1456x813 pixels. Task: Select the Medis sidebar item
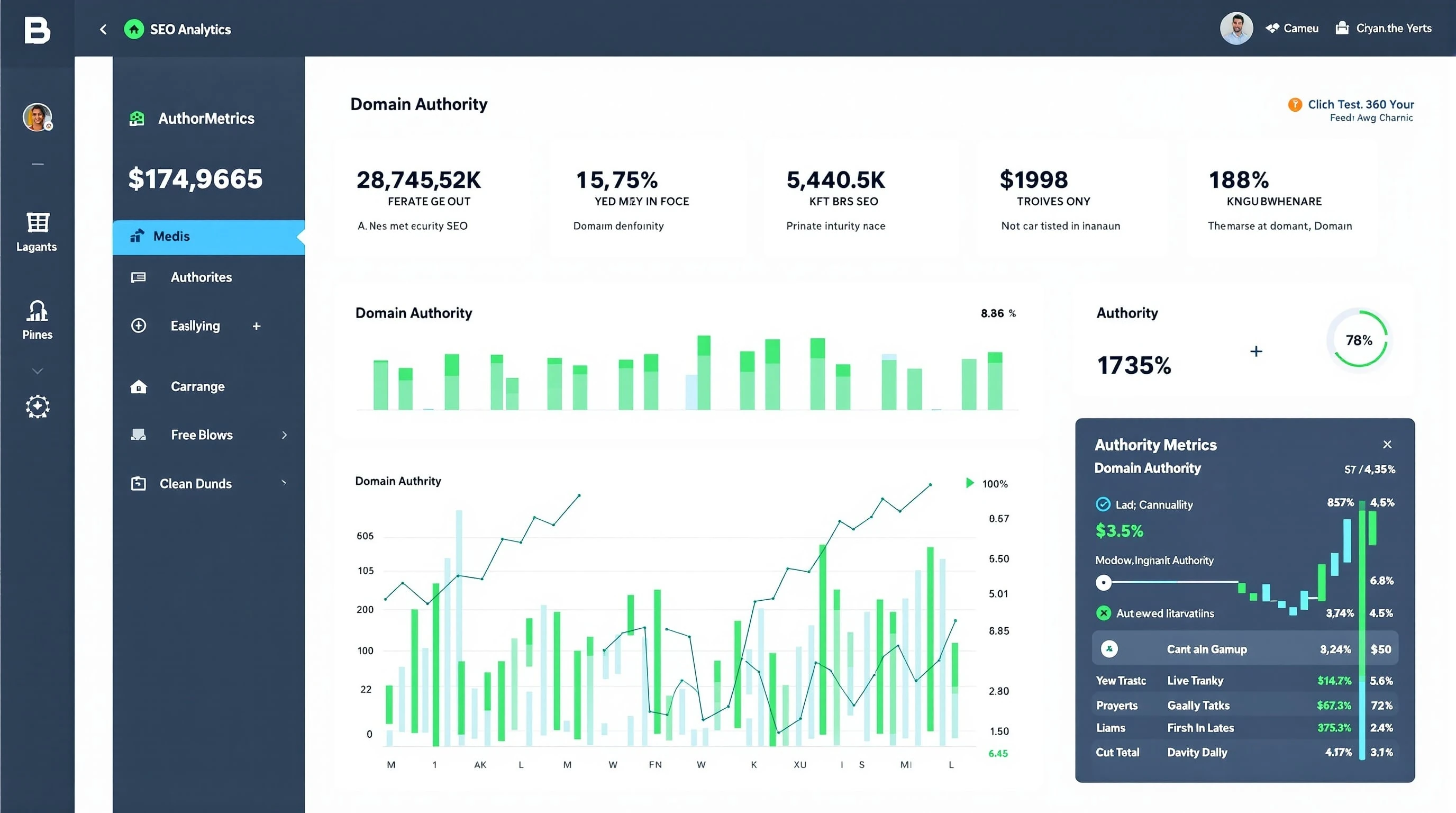(x=171, y=236)
